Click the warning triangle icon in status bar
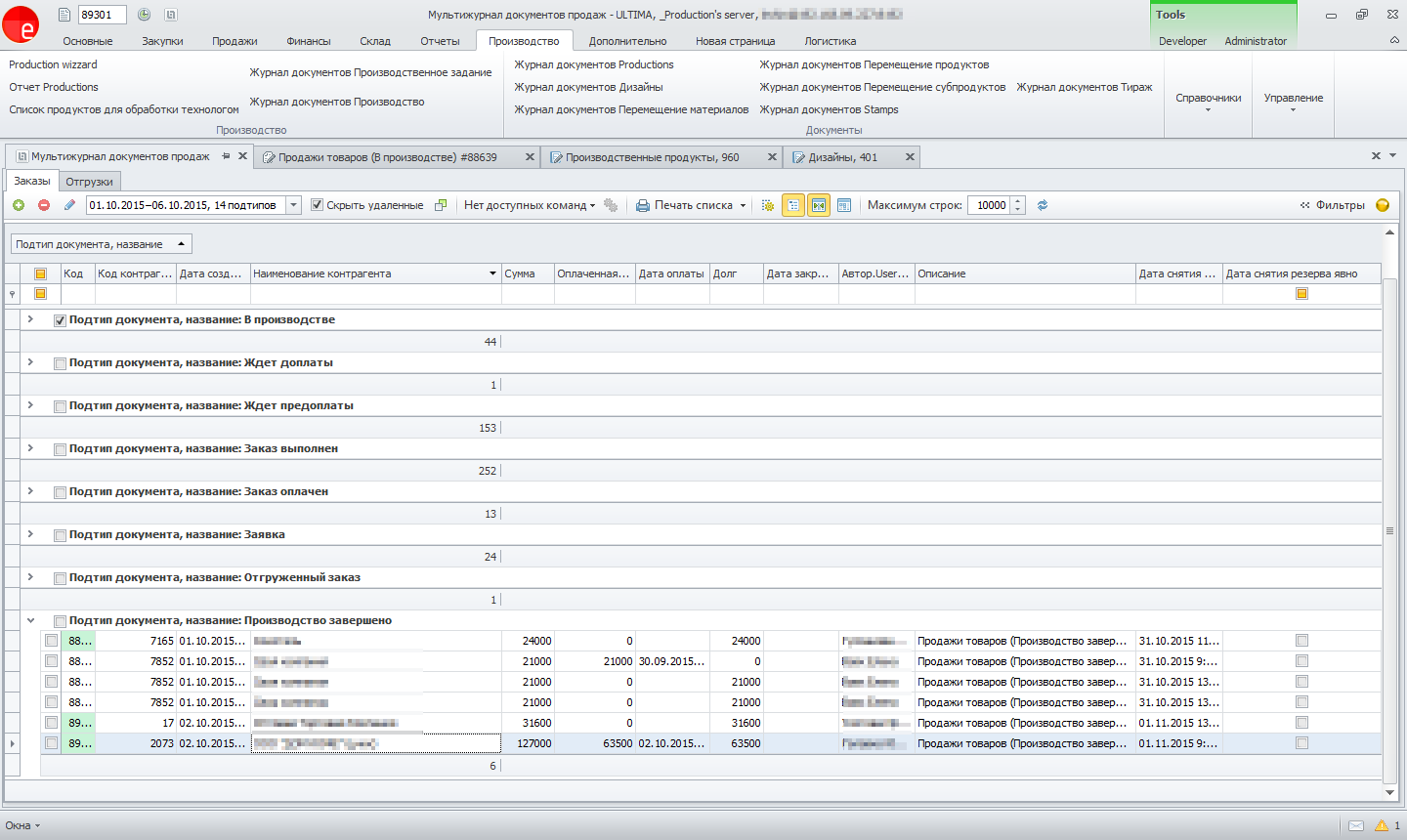 (x=1382, y=825)
